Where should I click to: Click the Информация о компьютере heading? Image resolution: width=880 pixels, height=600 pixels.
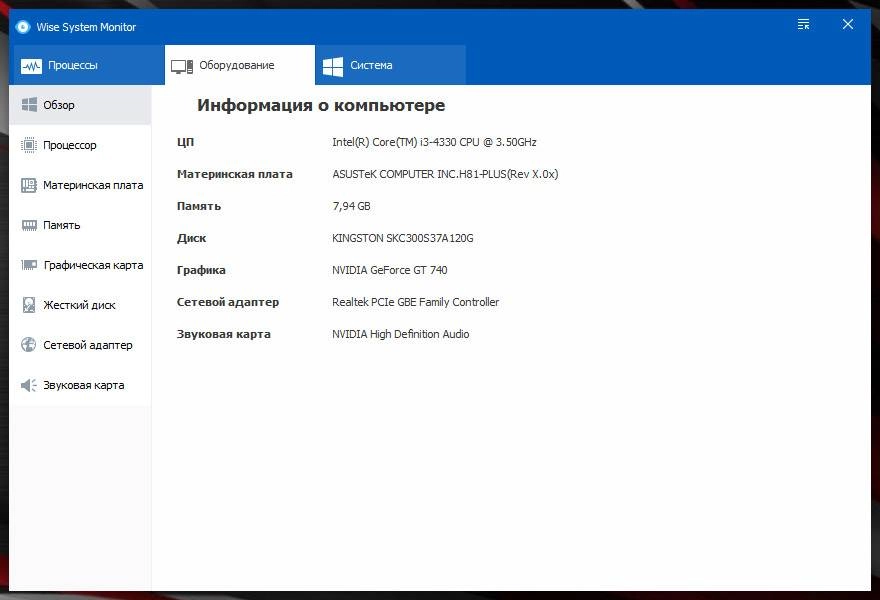coord(321,105)
